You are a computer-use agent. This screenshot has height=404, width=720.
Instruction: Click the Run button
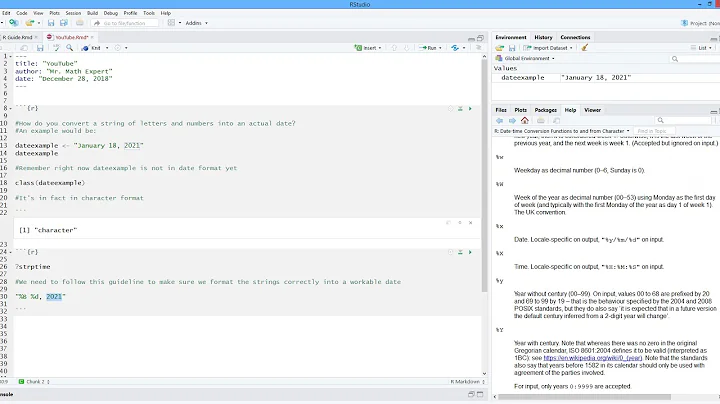(x=428, y=48)
